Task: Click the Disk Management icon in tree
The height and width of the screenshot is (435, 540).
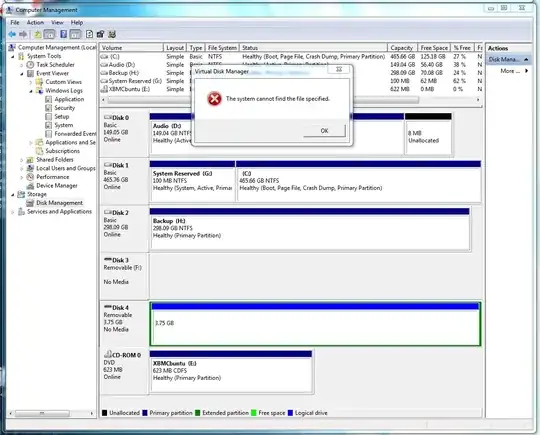Action: pyautogui.click(x=31, y=203)
